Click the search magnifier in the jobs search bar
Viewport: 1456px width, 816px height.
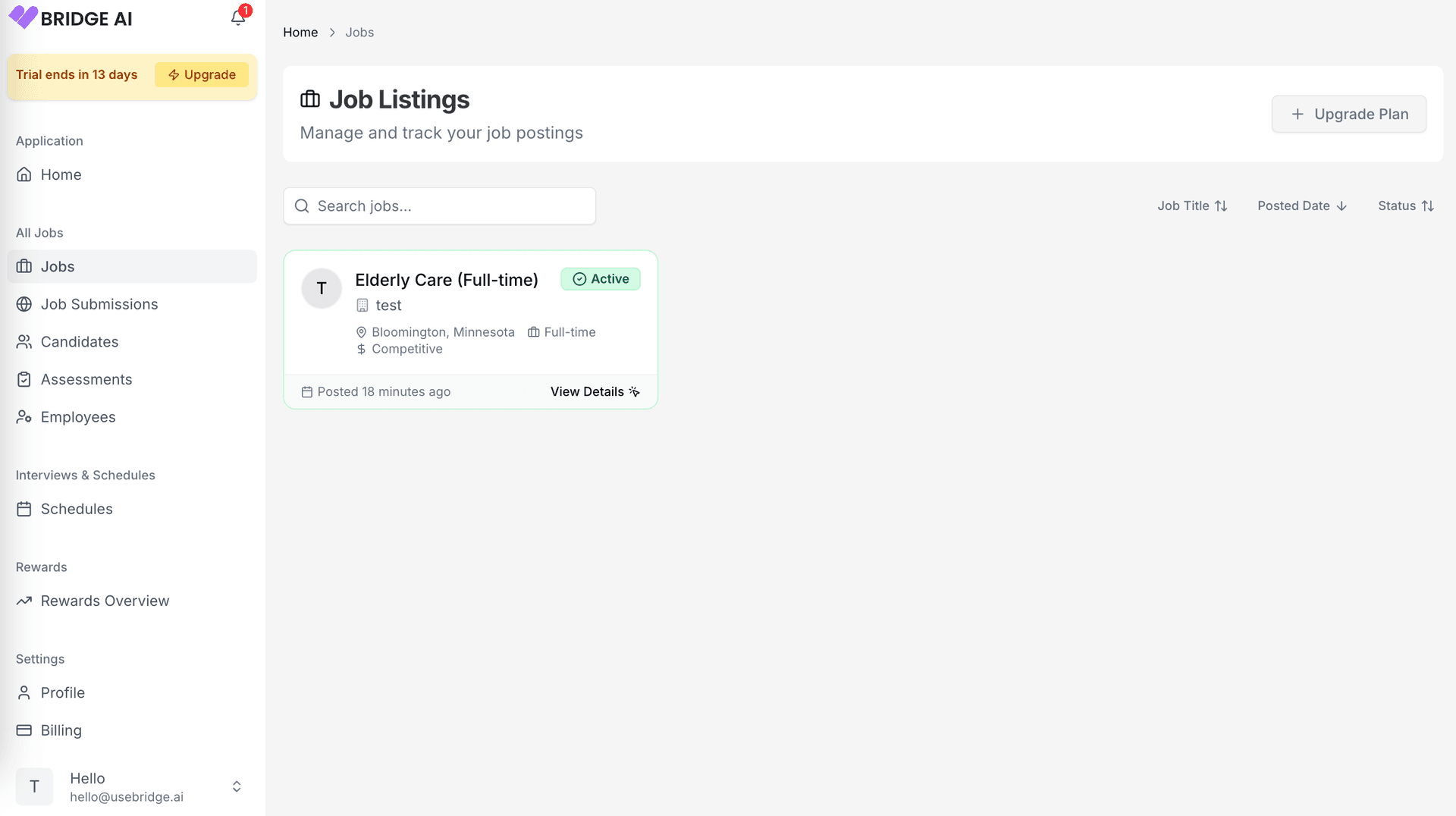point(302,206)
